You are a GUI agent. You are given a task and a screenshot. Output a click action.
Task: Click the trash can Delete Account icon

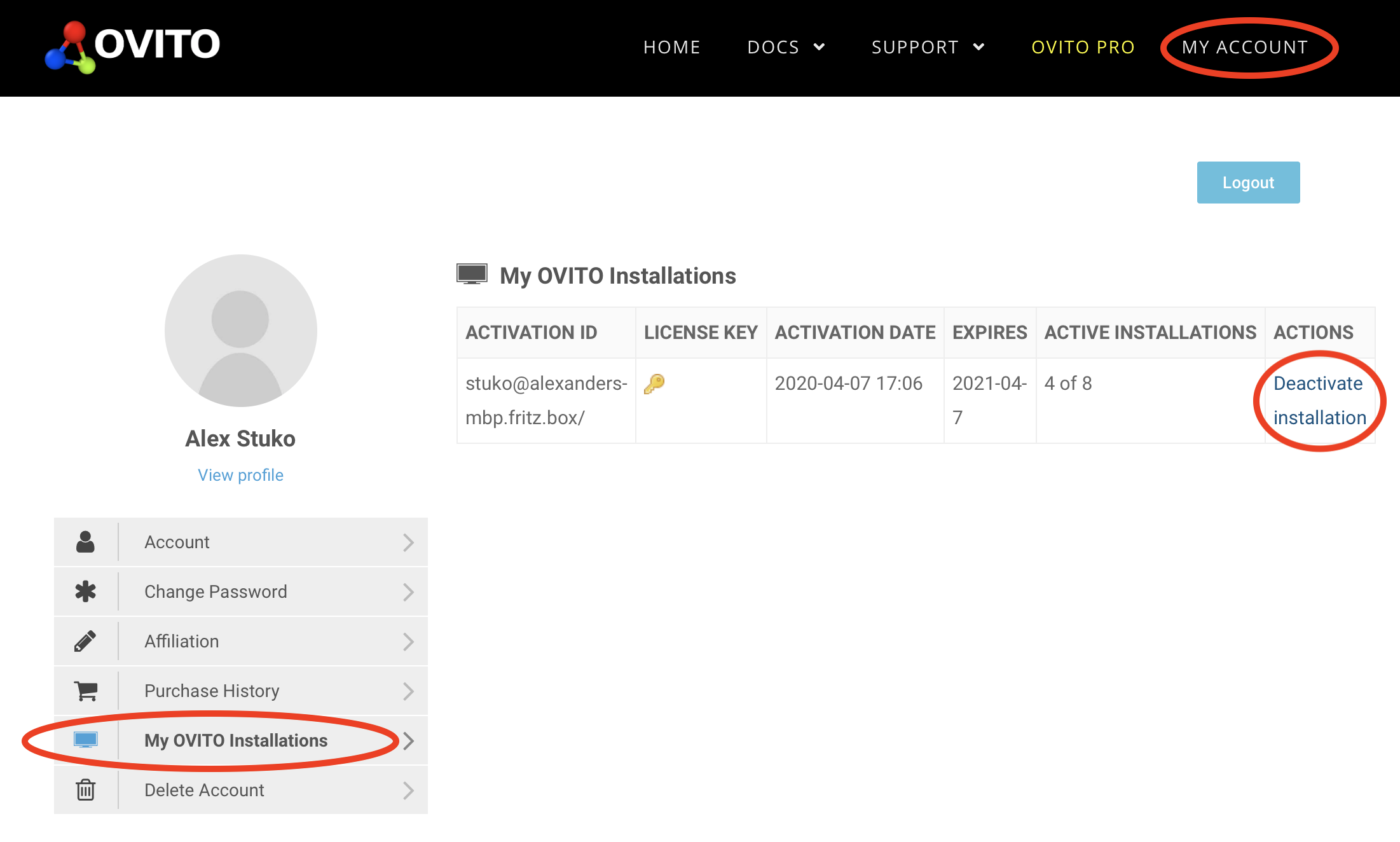click(85, 790)
